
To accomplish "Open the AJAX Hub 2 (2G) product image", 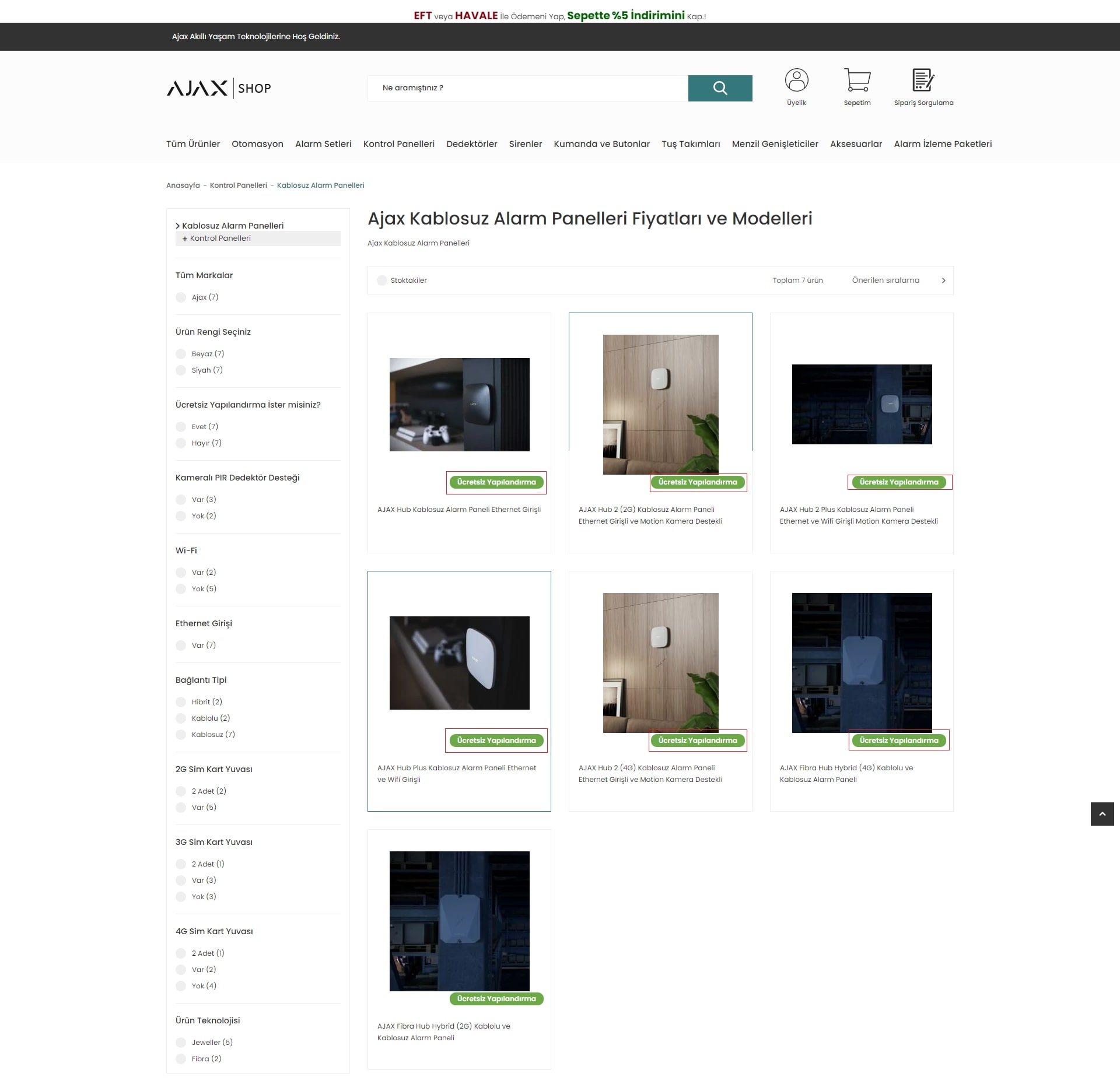I will tap(661, 405).
